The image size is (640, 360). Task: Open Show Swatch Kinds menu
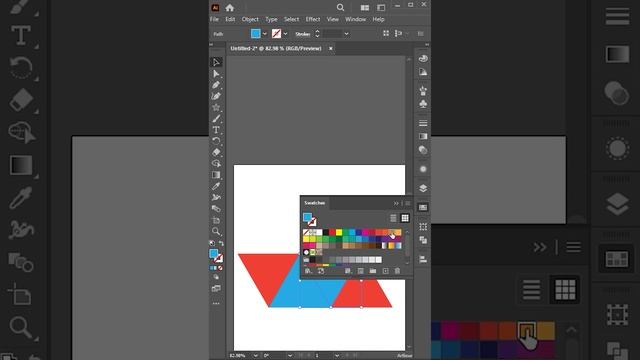(x=347, y=271)
